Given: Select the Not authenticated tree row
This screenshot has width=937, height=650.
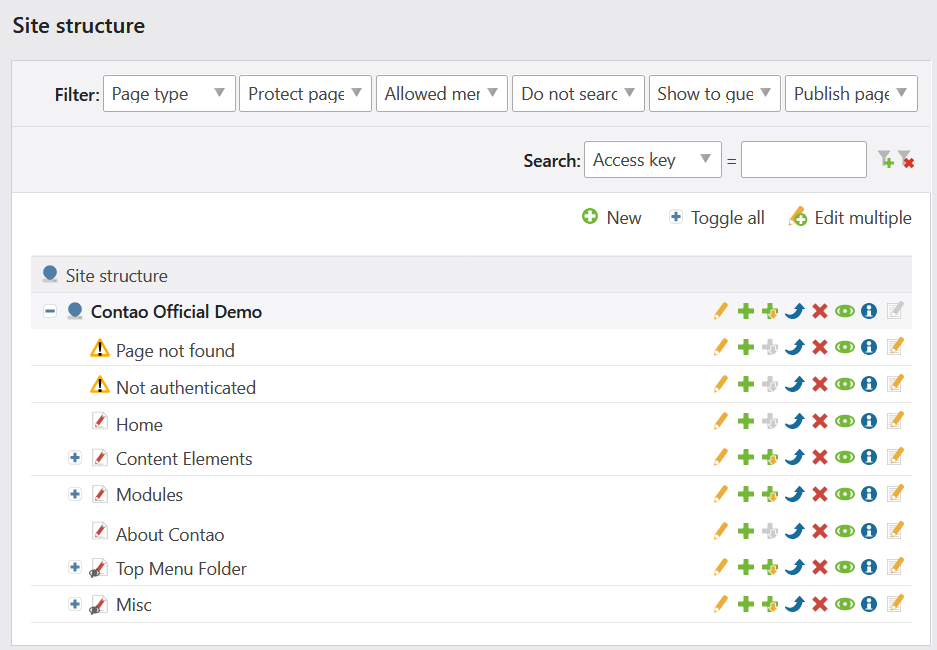Looking at the screenshot, I should [x=471, y=384].
